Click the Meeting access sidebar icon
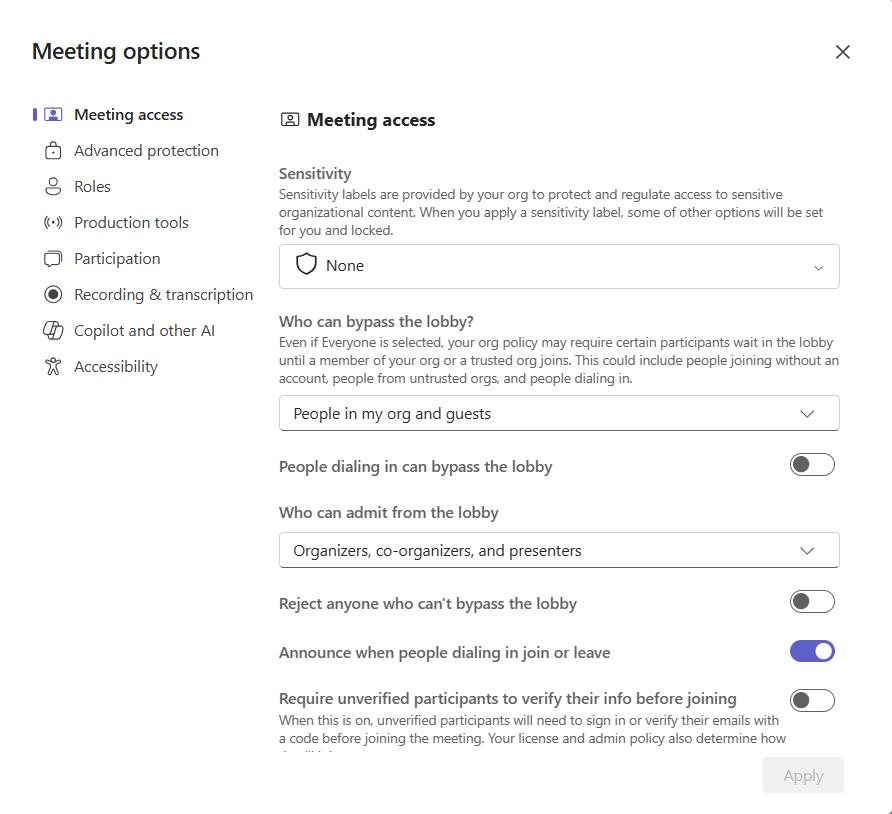The image size is (892, 814). pos(53,115)
